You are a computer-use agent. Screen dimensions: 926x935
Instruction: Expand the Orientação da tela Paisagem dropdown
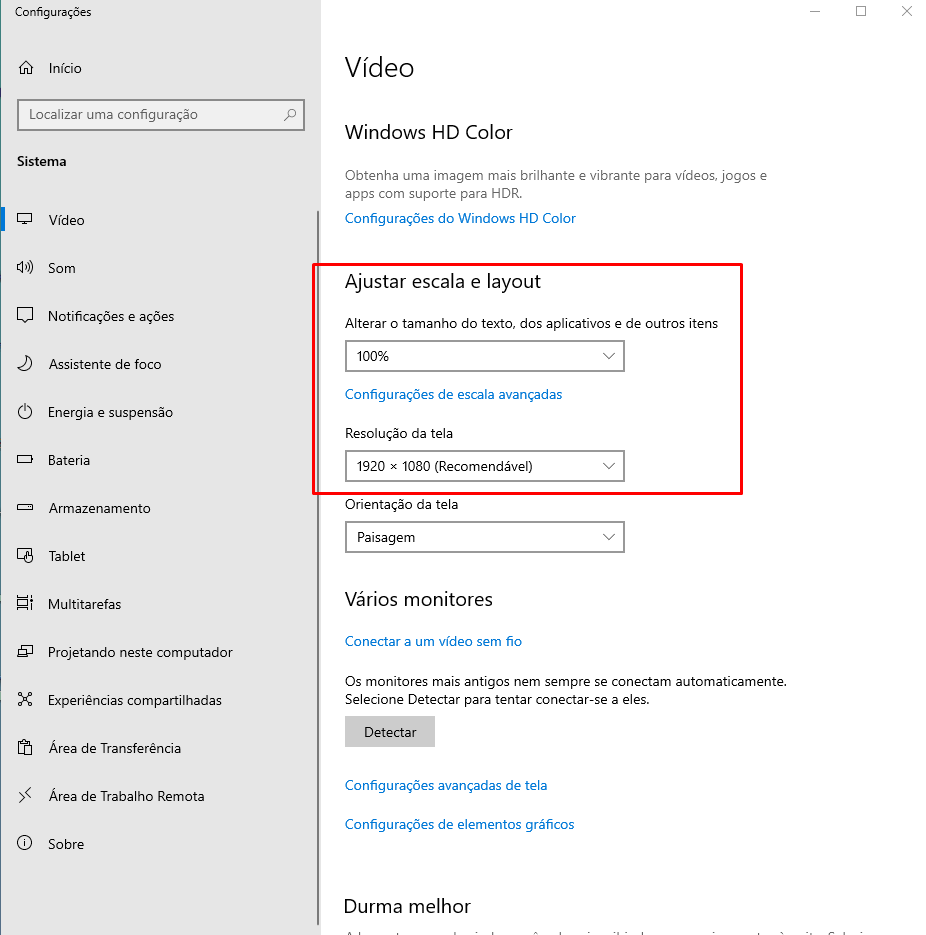484,537
